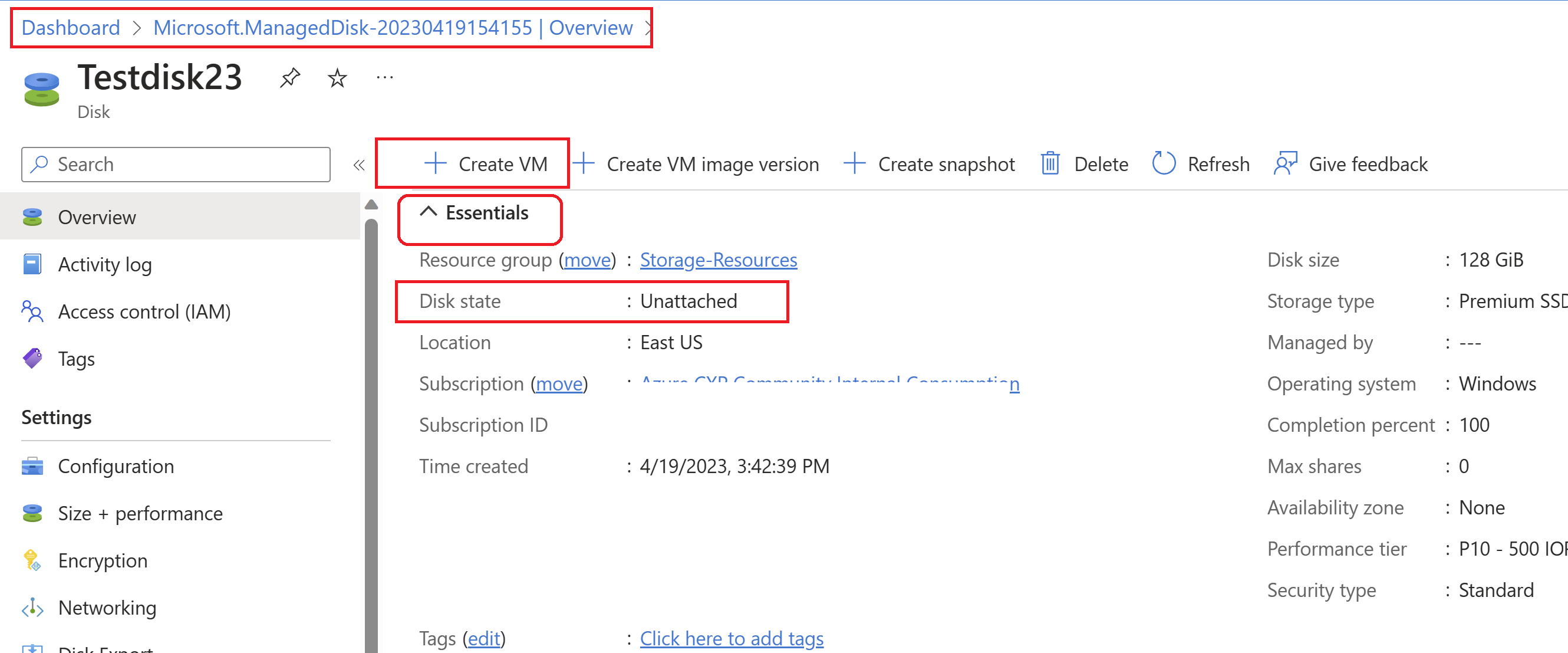Screen dimensions: 1568x653
Task: Click move link beside Subscription
Action: pyautogui.click(x=559, y=383)
